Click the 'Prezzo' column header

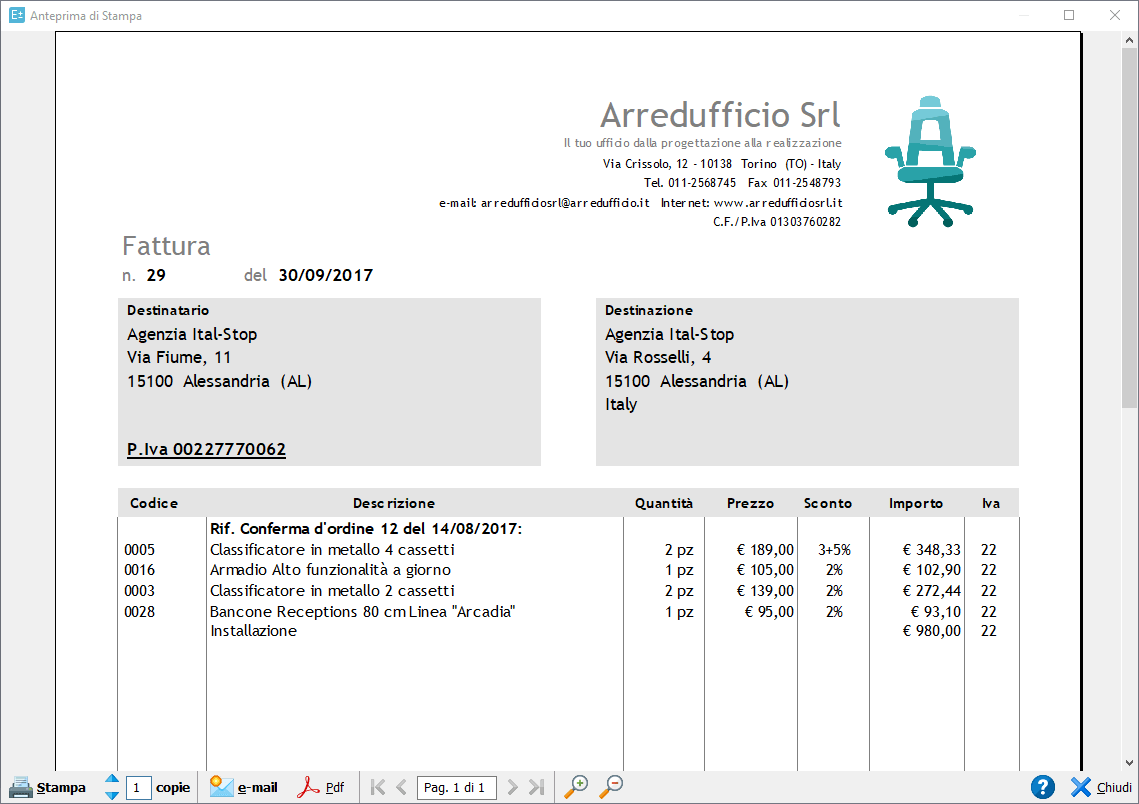click(750, 503)
